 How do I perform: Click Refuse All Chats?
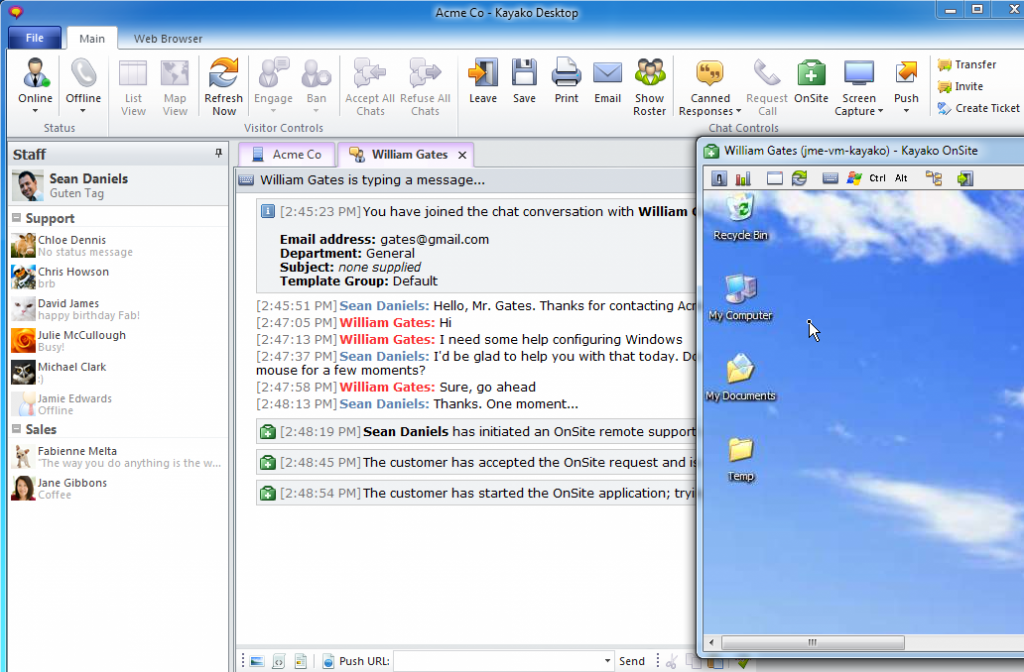point(425,87)
